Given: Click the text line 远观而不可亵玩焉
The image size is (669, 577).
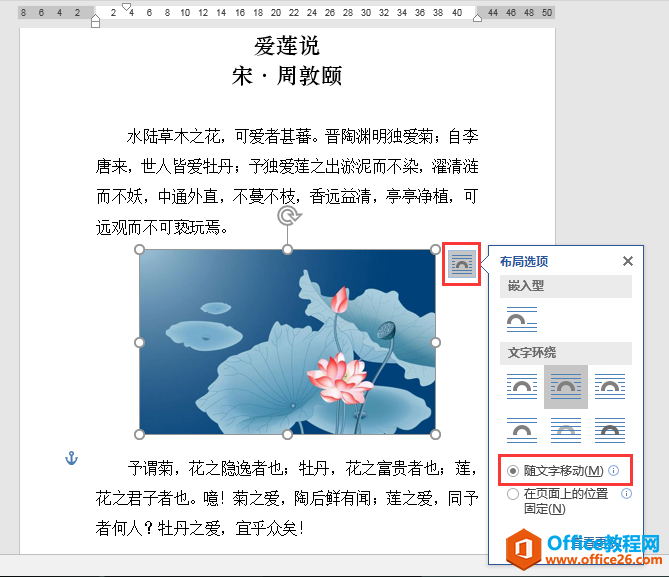Looking at the screenshot, I should [x=162, y=227].
